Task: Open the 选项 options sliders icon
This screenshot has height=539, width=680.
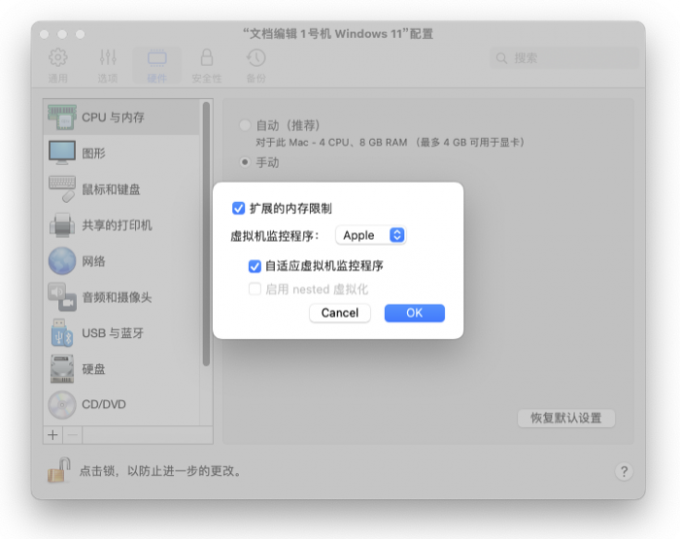Action: click(x=108, y=57)
